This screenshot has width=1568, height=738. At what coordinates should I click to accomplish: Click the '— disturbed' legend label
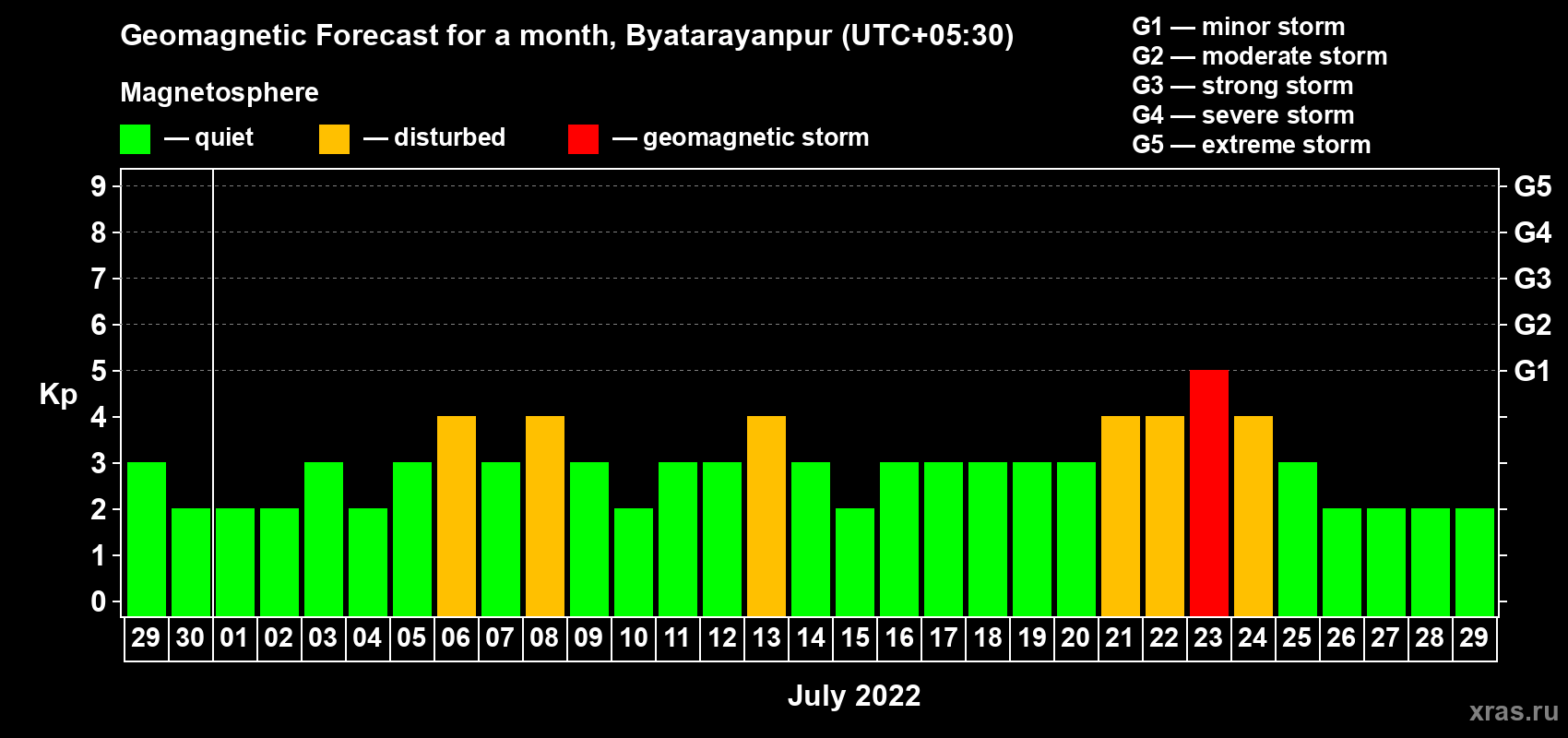[x=434, y=137]
